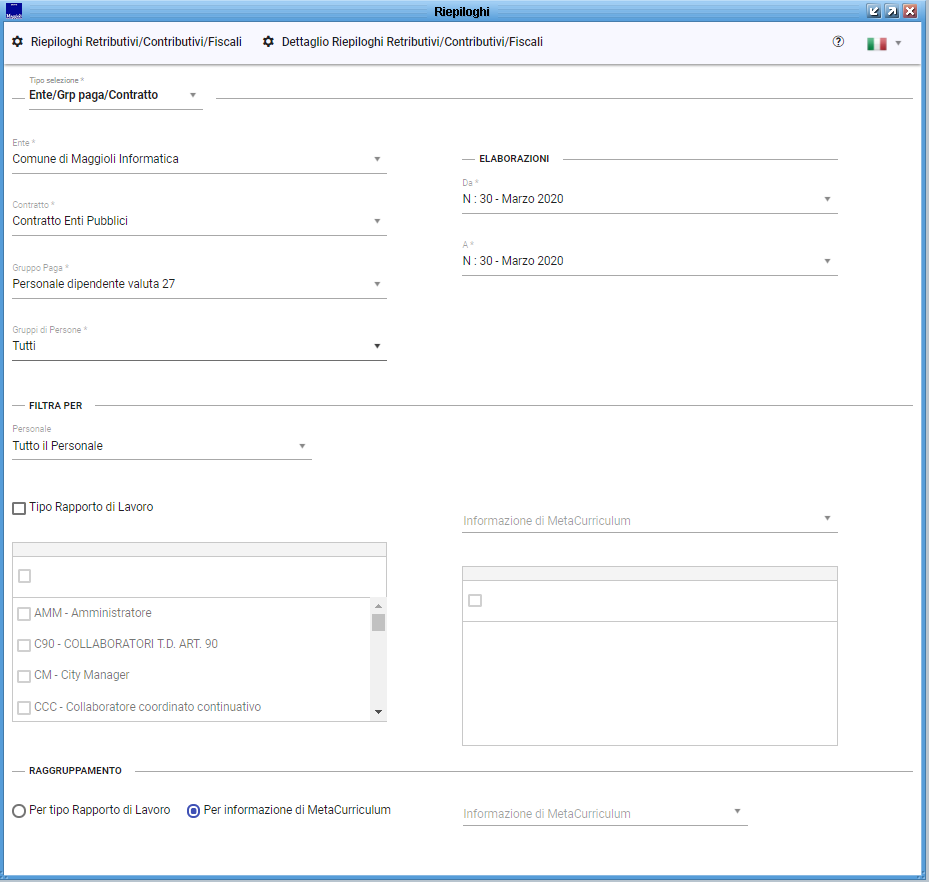Click the Italian flag language icon
929x882 pixels.
coord(877,44)
